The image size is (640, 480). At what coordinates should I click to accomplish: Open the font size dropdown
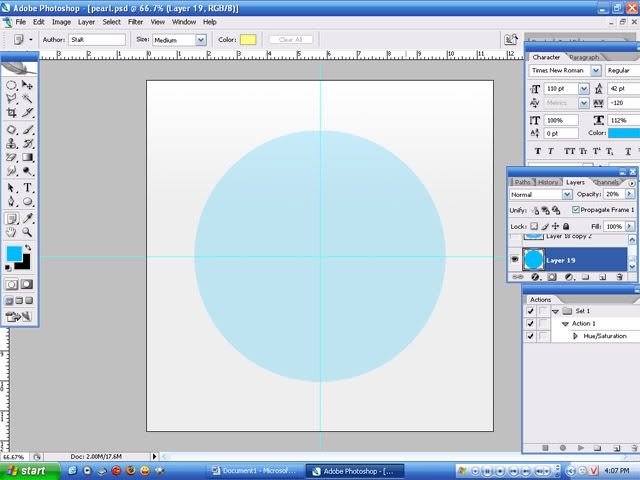pos(584,89)
